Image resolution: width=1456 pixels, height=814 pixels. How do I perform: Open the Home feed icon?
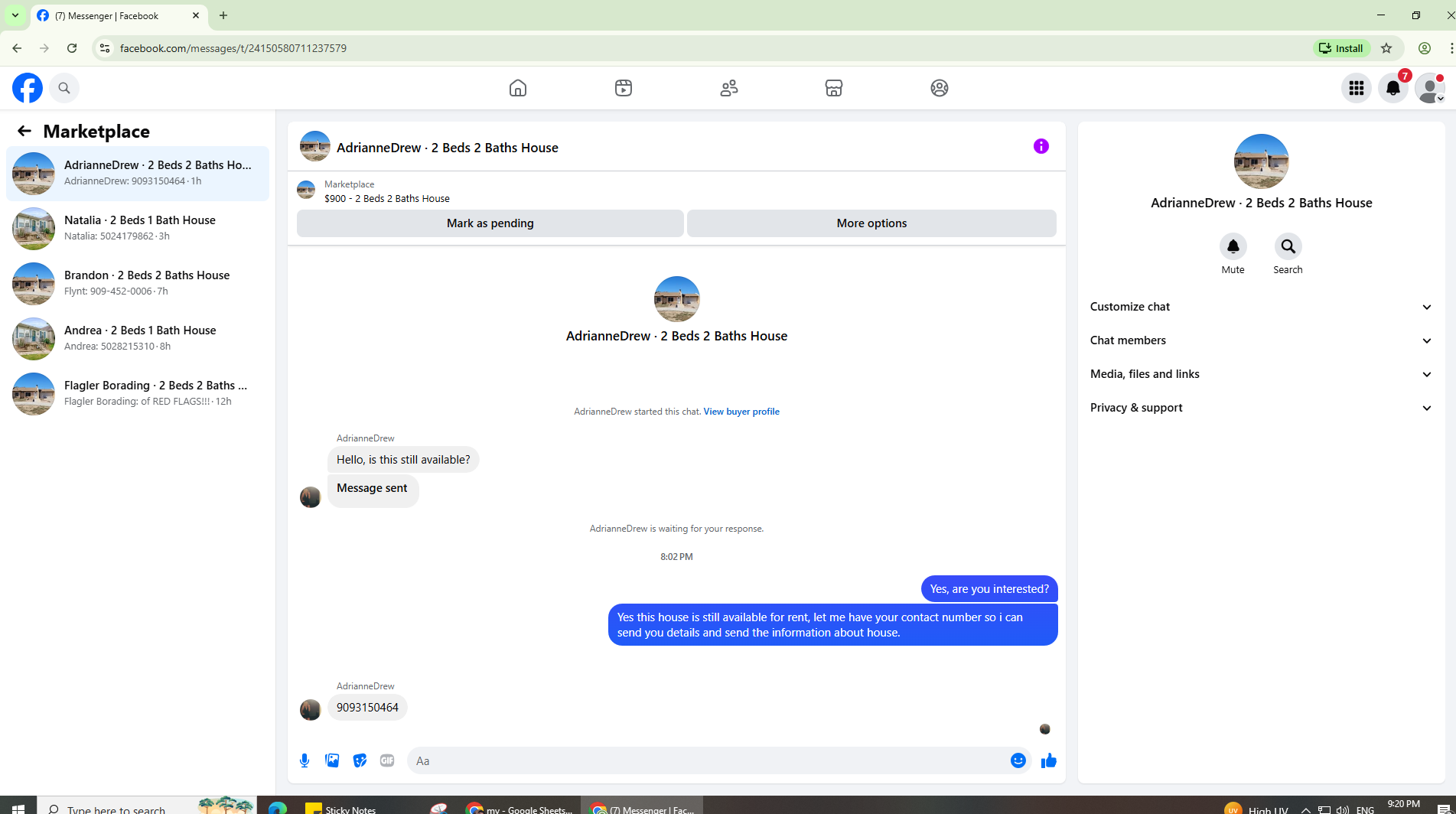click(x=518, y=88)
